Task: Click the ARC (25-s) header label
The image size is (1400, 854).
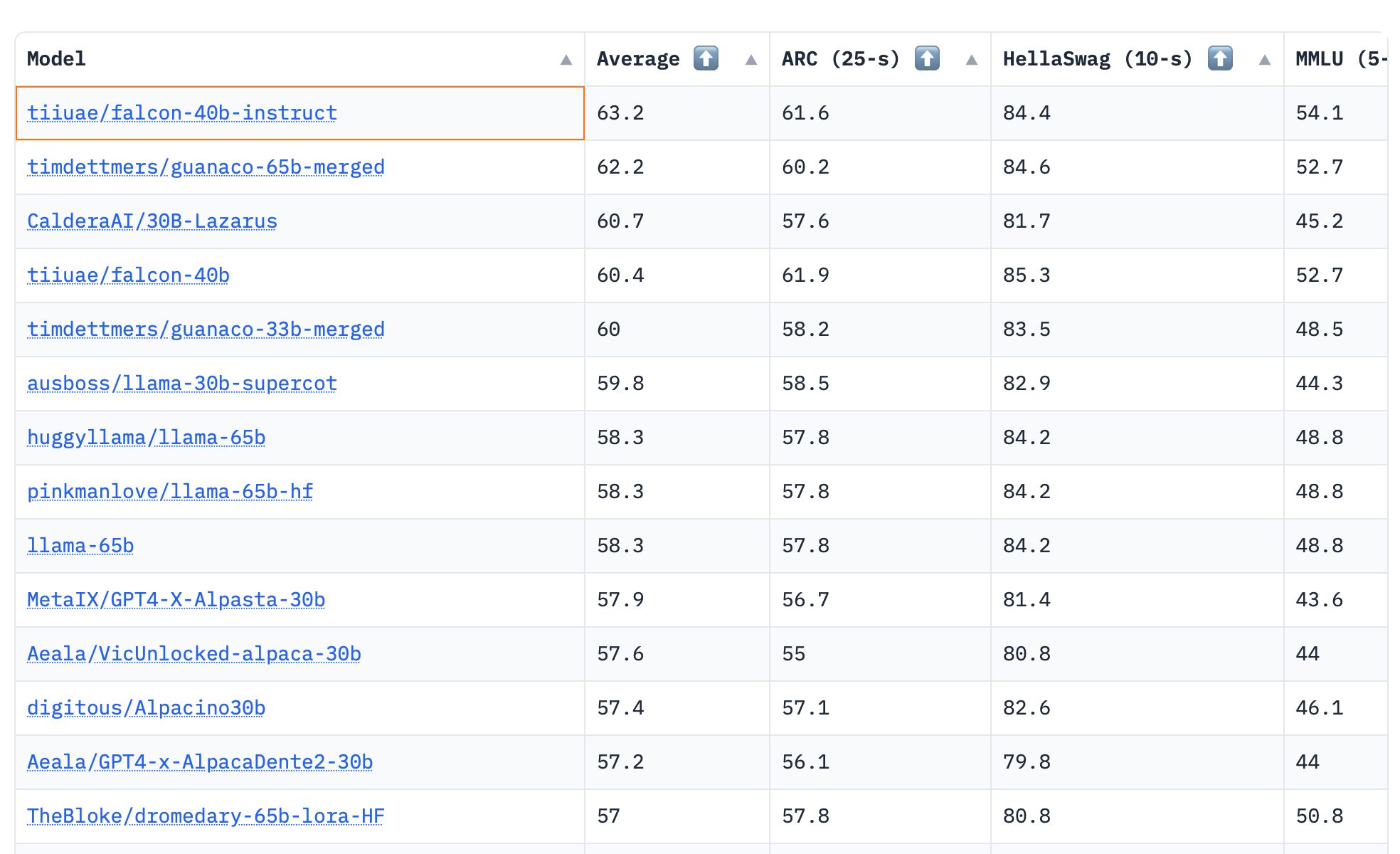Action: (841, 58)
